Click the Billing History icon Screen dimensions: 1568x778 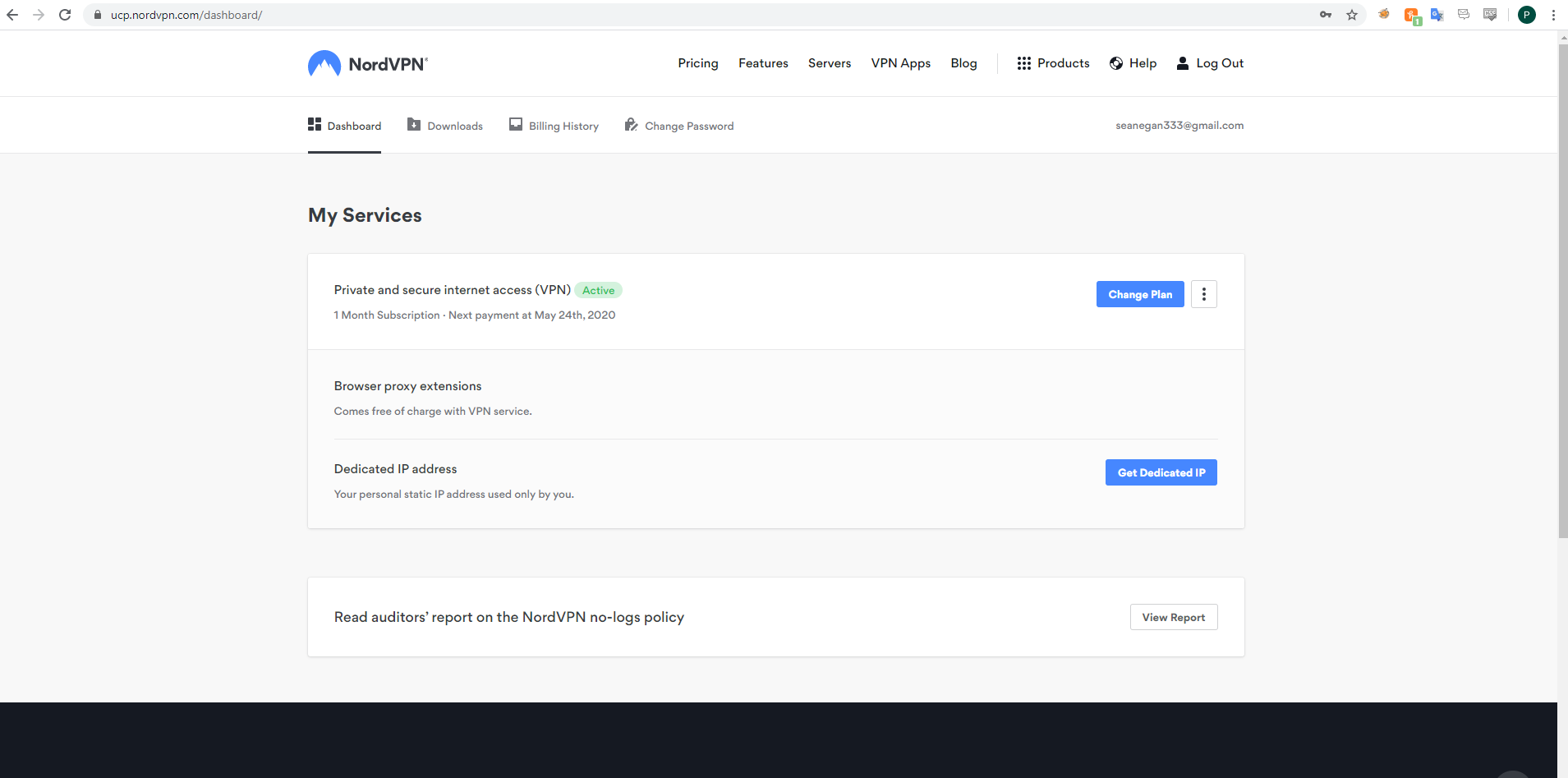pyautogui.click(x=516, y=124)
